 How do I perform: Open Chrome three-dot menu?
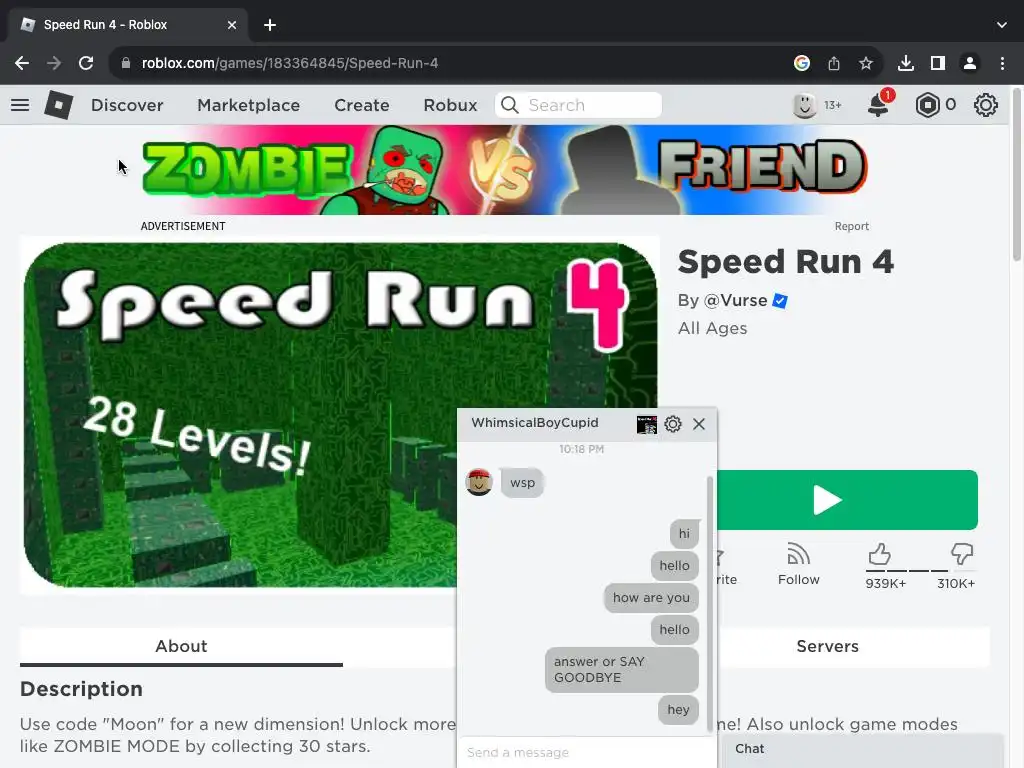click(x=1002, y=63)
